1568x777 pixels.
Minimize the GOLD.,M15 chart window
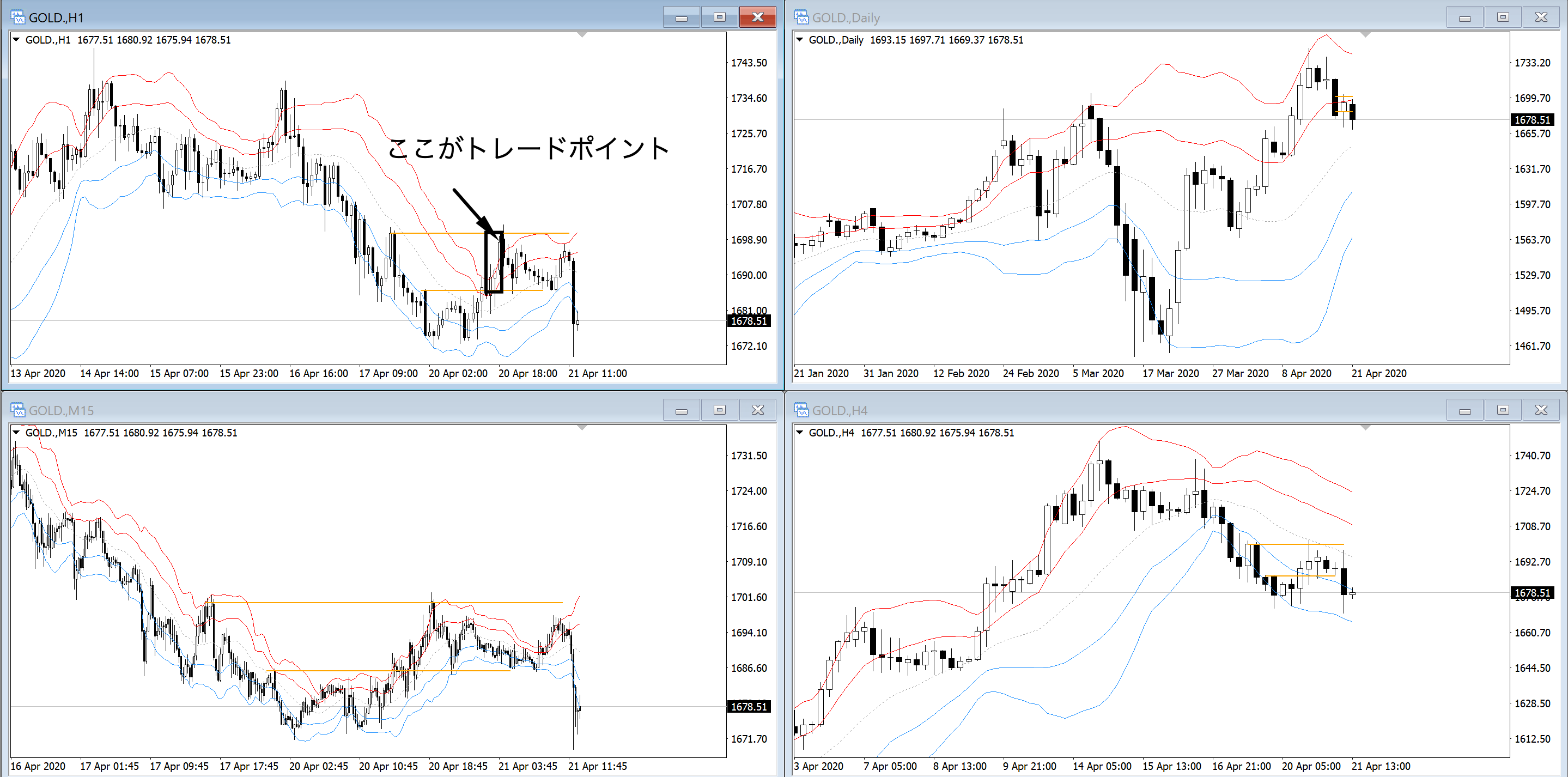point(681,410)
